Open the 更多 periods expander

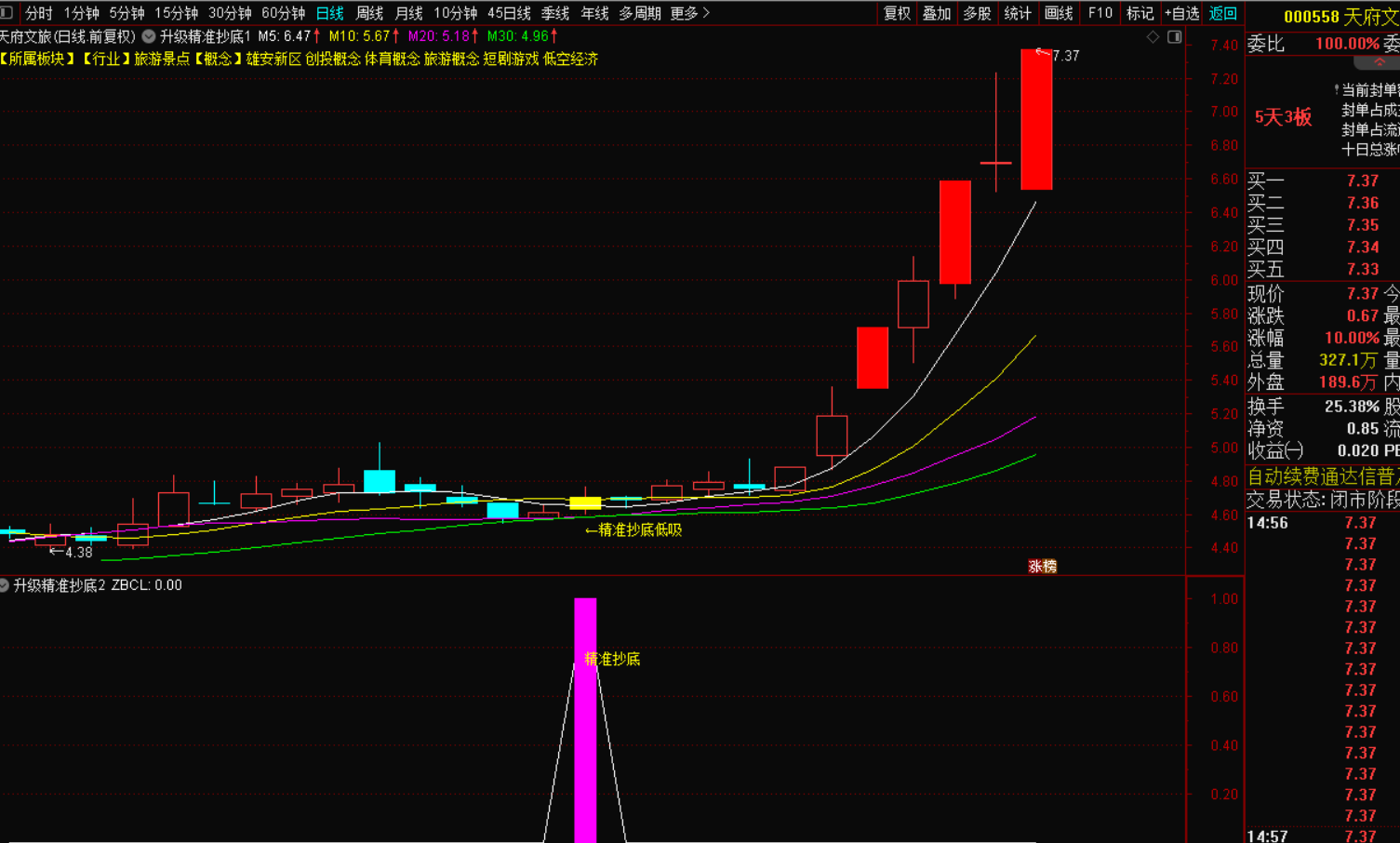coord(689,13)
